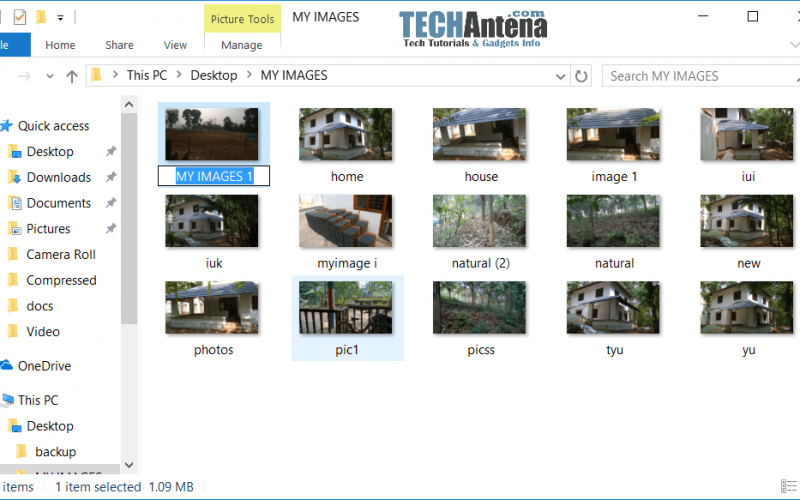Click pin icon next to Downloads
Image resolution: width=800 pixels, height=500 pixels.
pyautogui.click(x=111, y=177)
